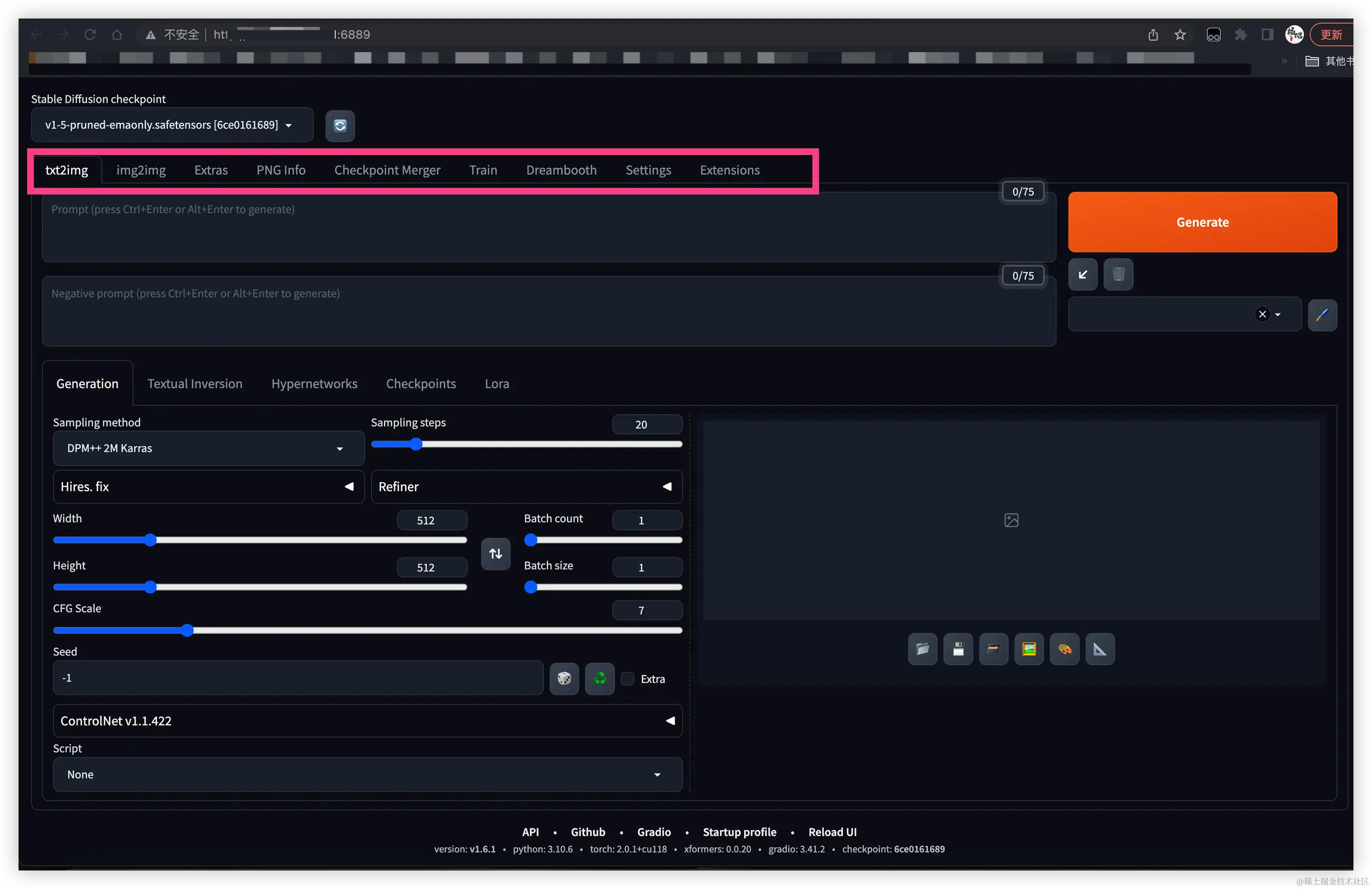Refresh the Stable Diffusion checkpoint list
The image size is (1372, 889).
(x=339, y=126)
